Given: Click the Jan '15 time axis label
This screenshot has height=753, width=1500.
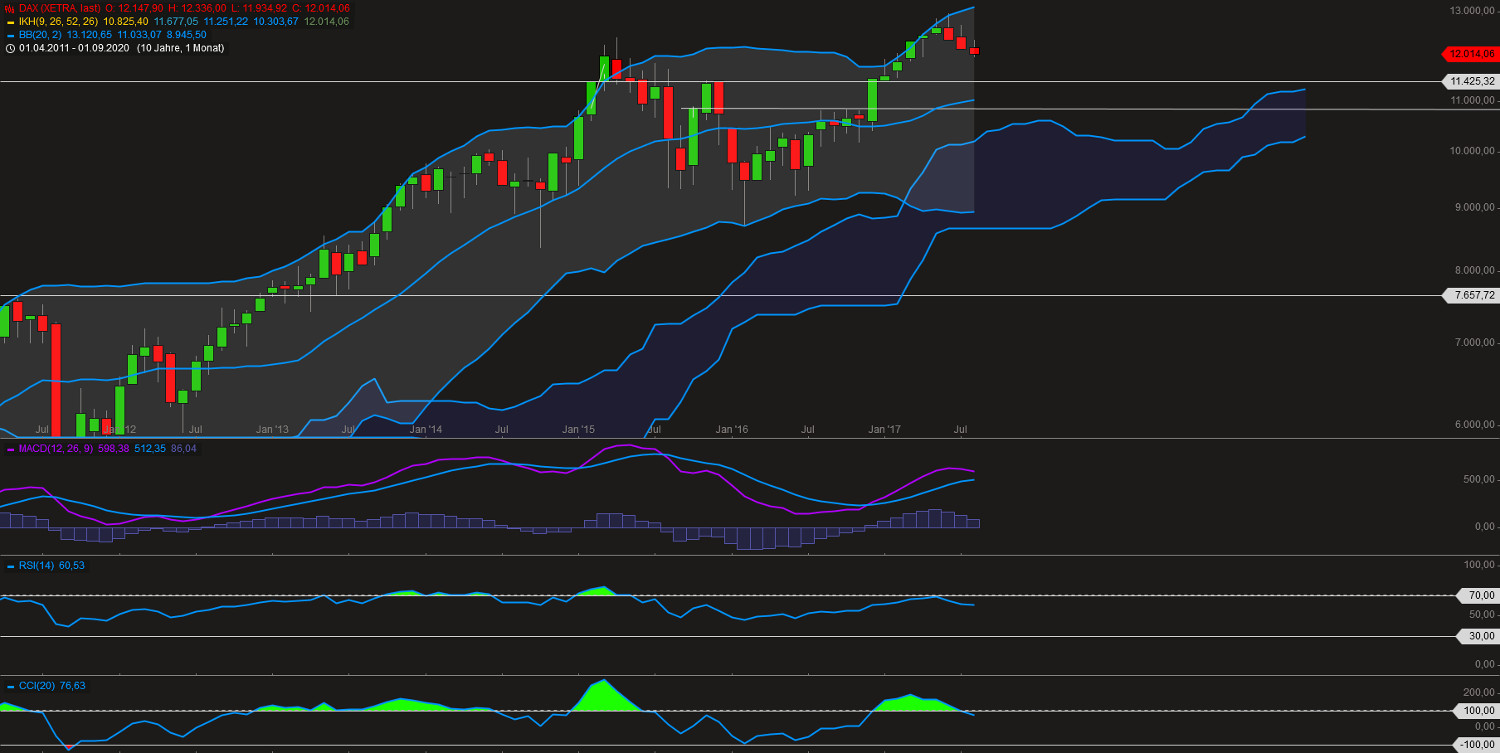Looking at the screenshot, I should 579,429.
